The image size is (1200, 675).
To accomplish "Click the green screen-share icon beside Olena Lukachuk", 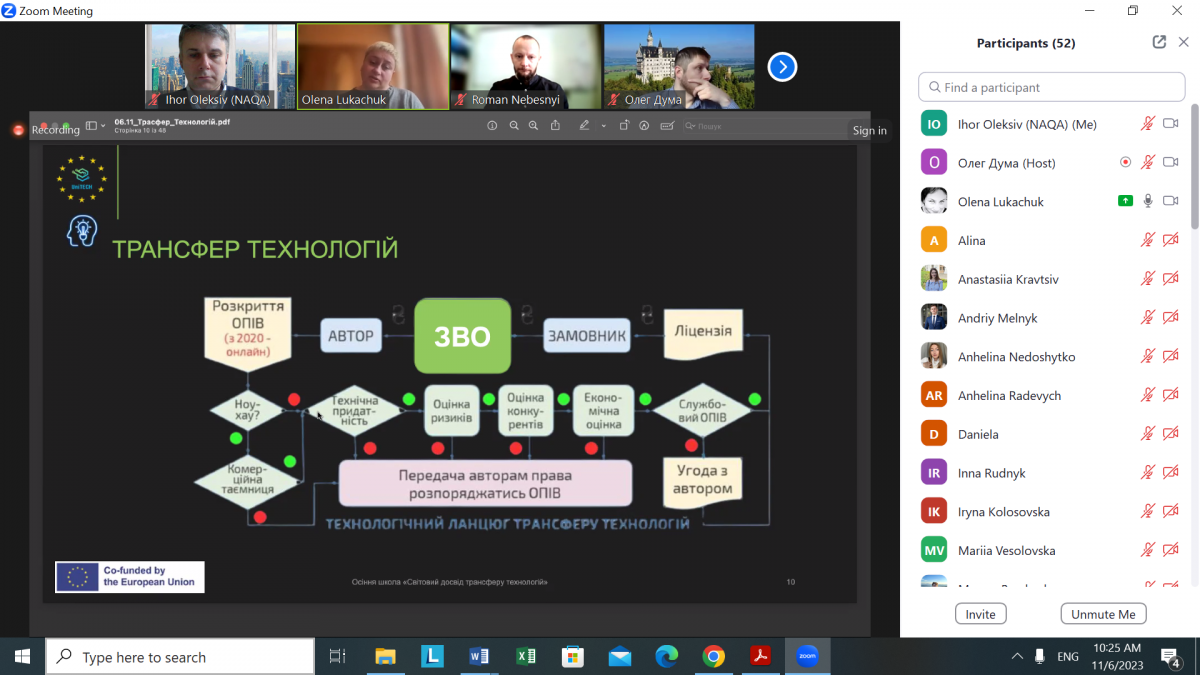I will click(1125, 201).
